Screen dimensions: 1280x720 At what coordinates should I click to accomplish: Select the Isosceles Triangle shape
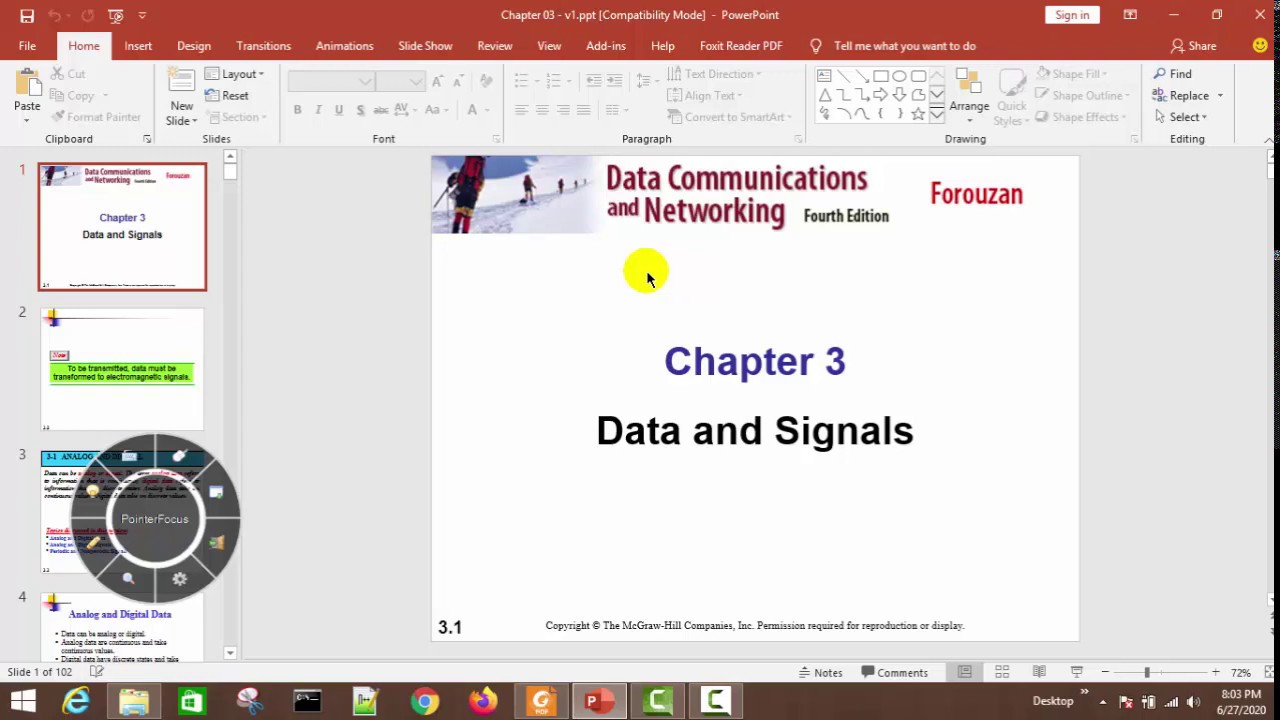coord(825,95)
